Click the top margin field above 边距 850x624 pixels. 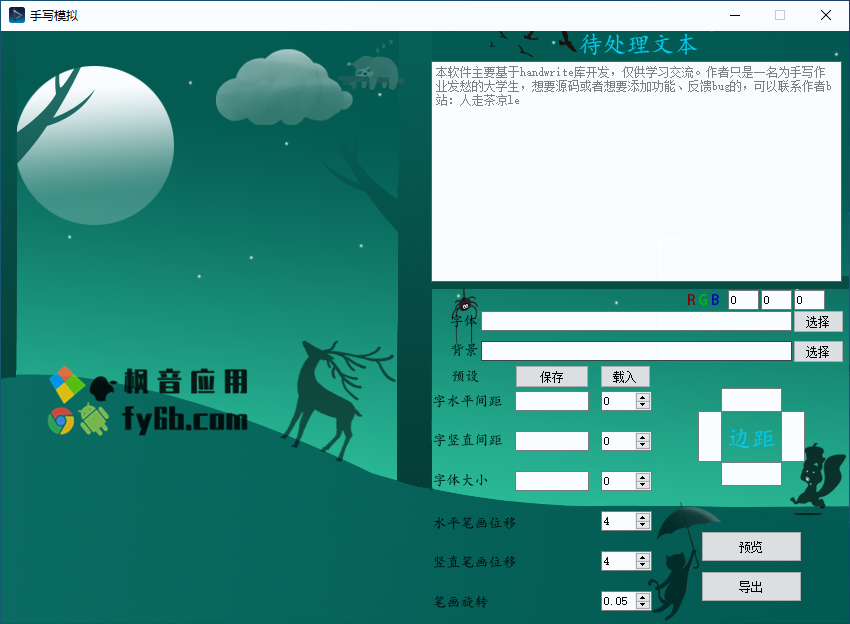tap(751, 400)
